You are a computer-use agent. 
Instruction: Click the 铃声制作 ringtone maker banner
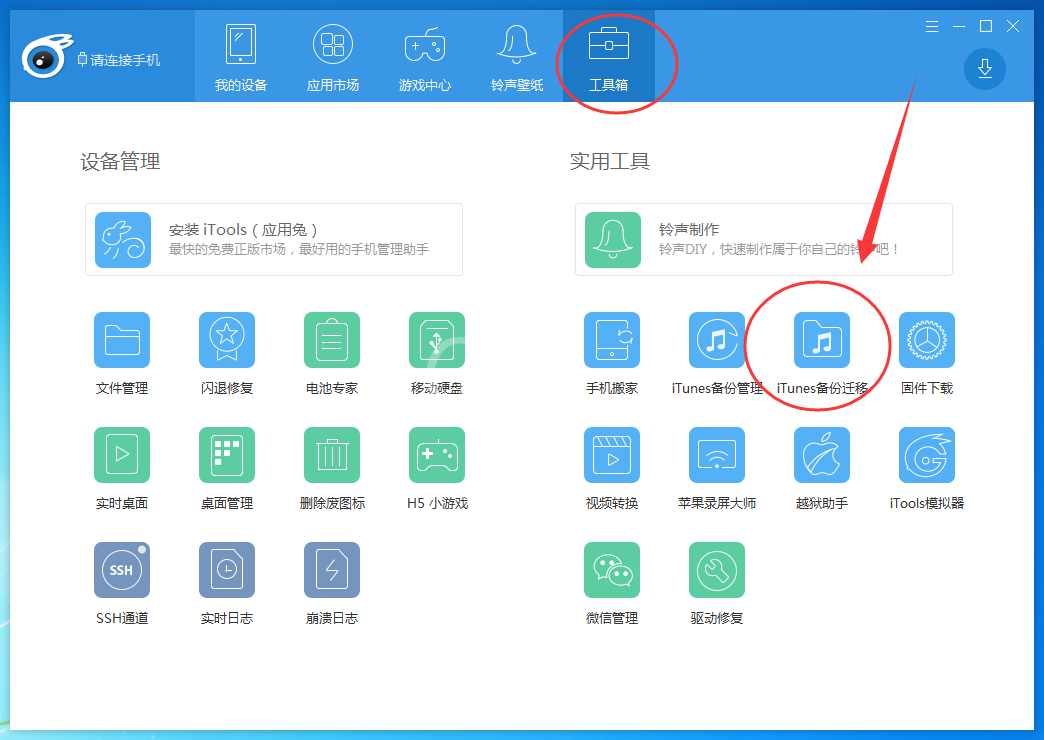tap(764, 240)
